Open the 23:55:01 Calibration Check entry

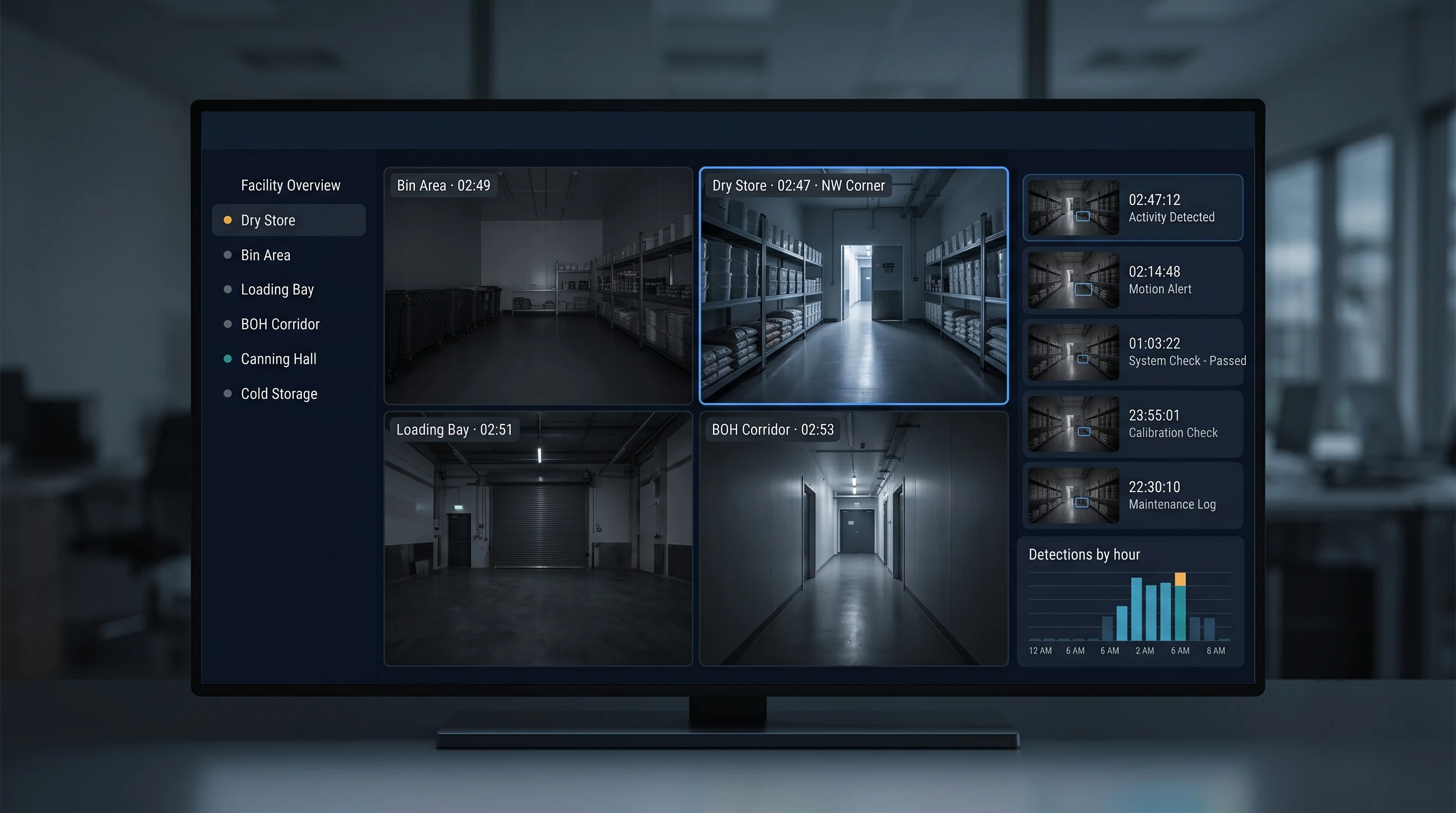(x=1133, y=423)
